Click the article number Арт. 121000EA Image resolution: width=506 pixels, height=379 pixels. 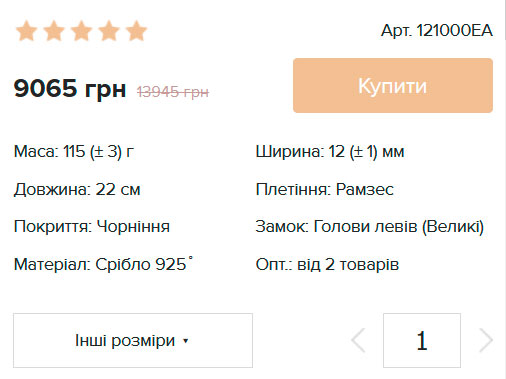click(x=437, y=31)
